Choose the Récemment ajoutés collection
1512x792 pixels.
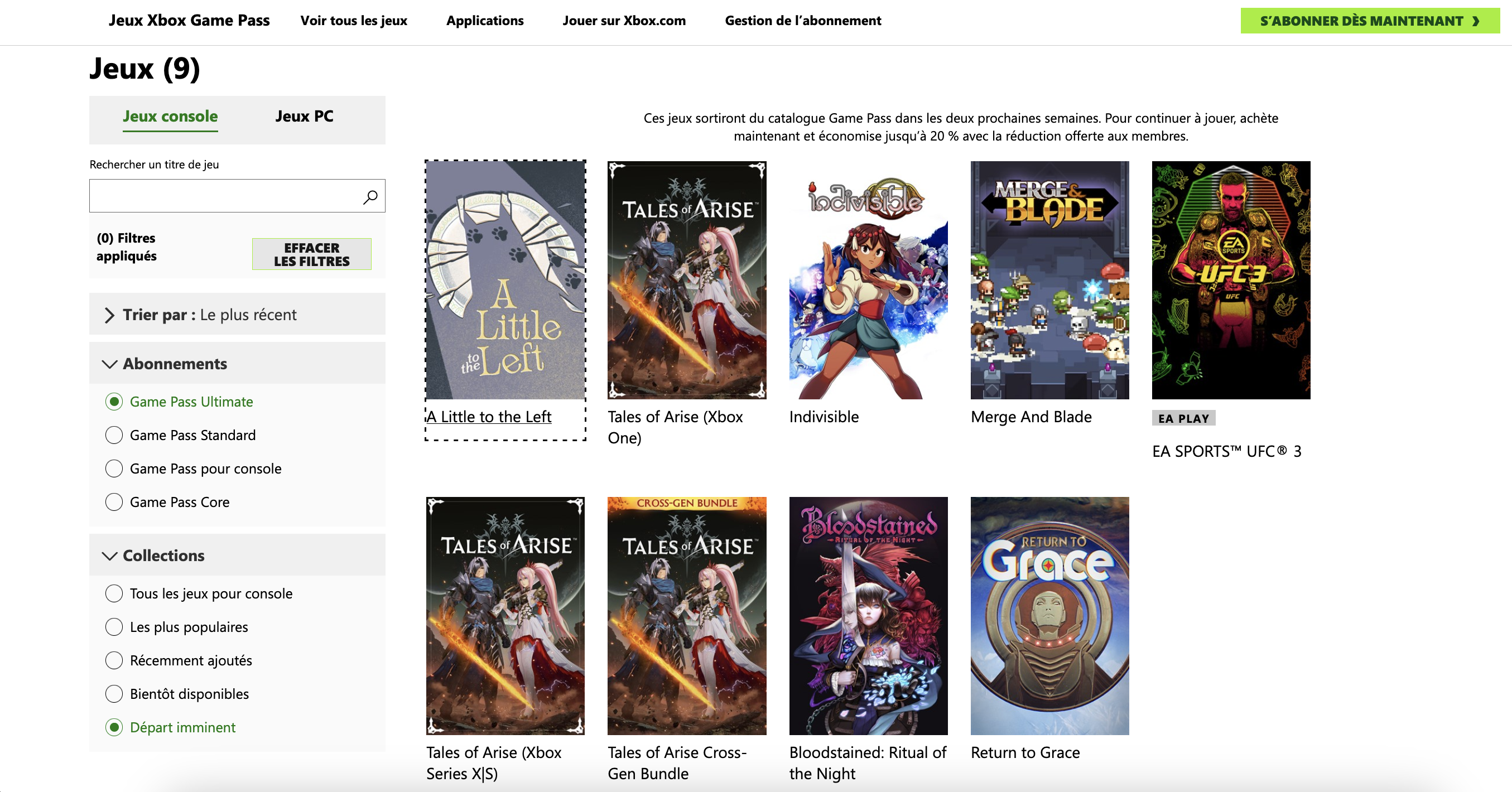pos(114,660)
